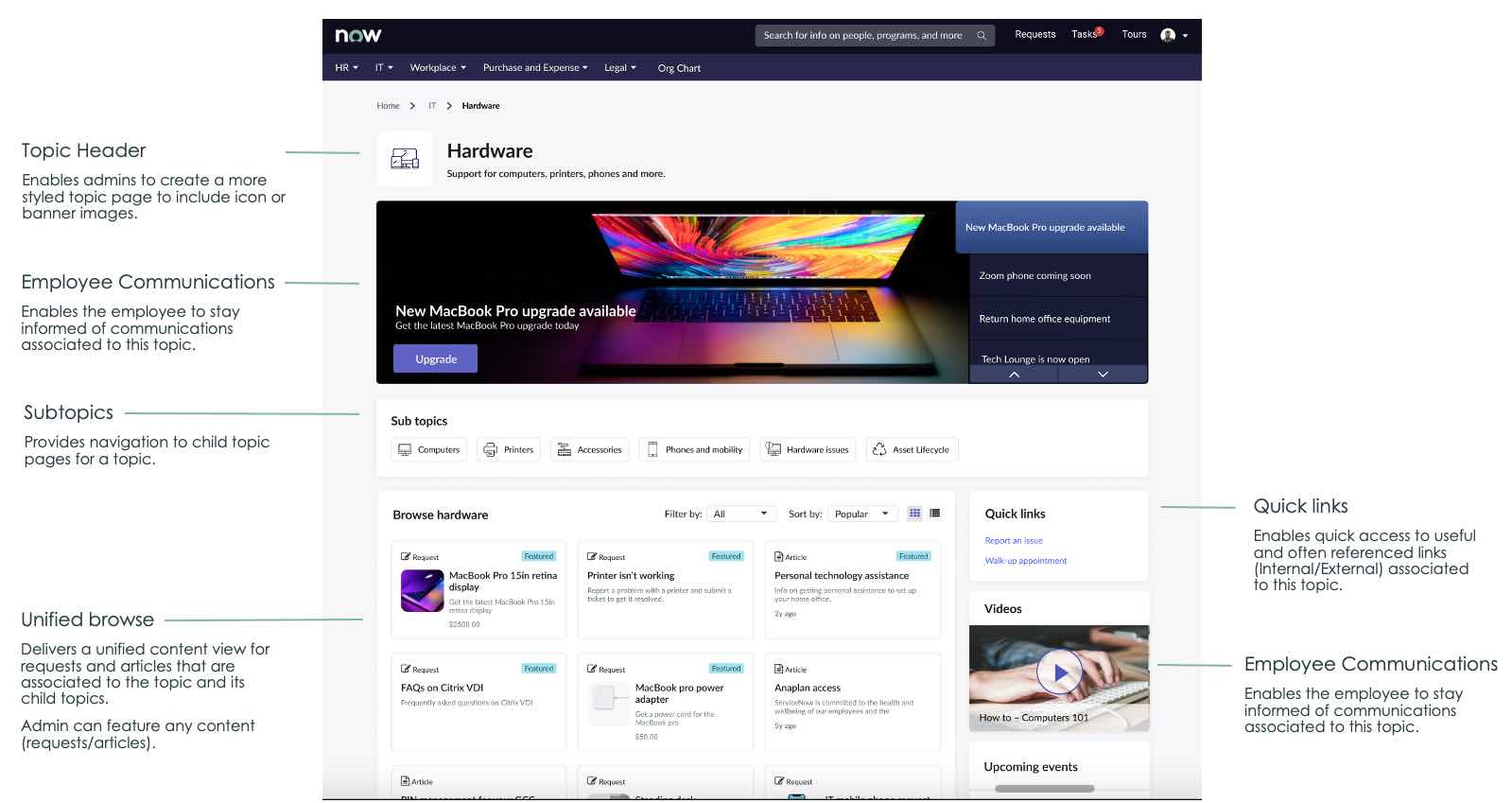
Task: Open the Printers subtopic
Action: coord(509,450)
